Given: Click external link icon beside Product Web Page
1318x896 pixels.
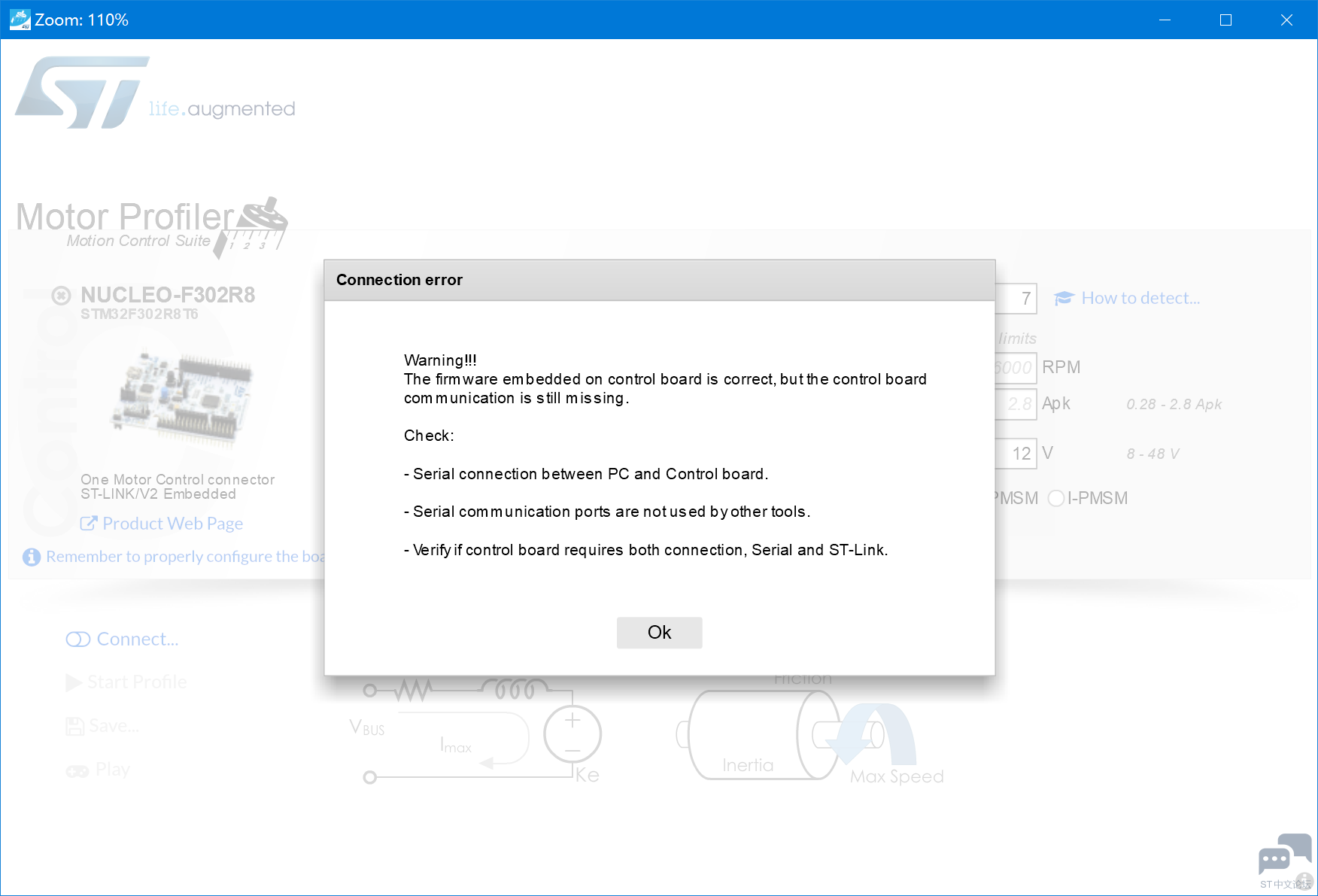Looking at the screenshot, I should 89,523.
